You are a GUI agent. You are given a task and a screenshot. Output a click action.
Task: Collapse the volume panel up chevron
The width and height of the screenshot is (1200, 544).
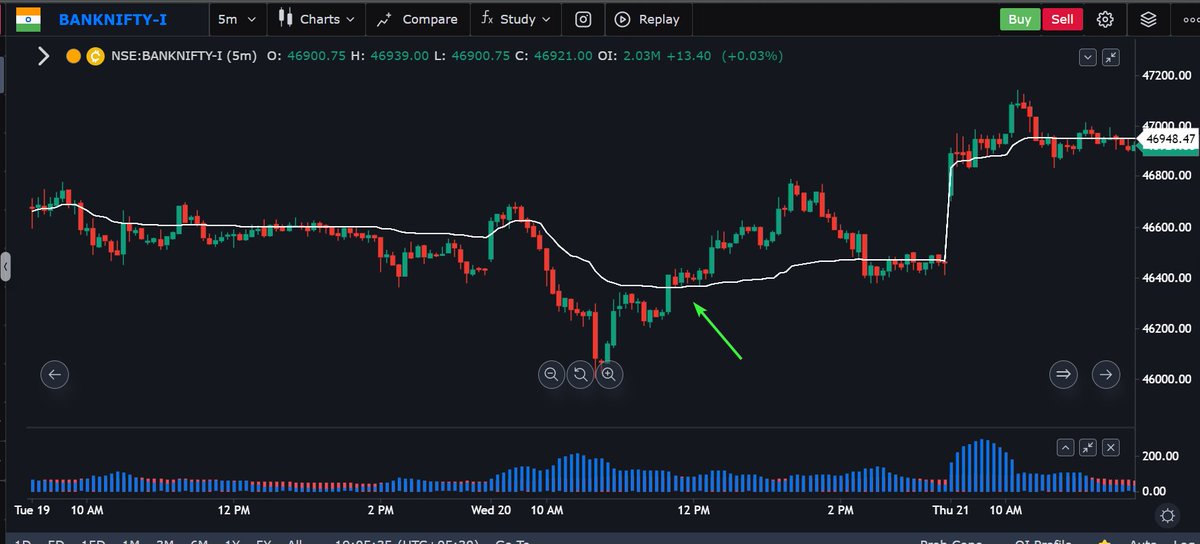1065,448
